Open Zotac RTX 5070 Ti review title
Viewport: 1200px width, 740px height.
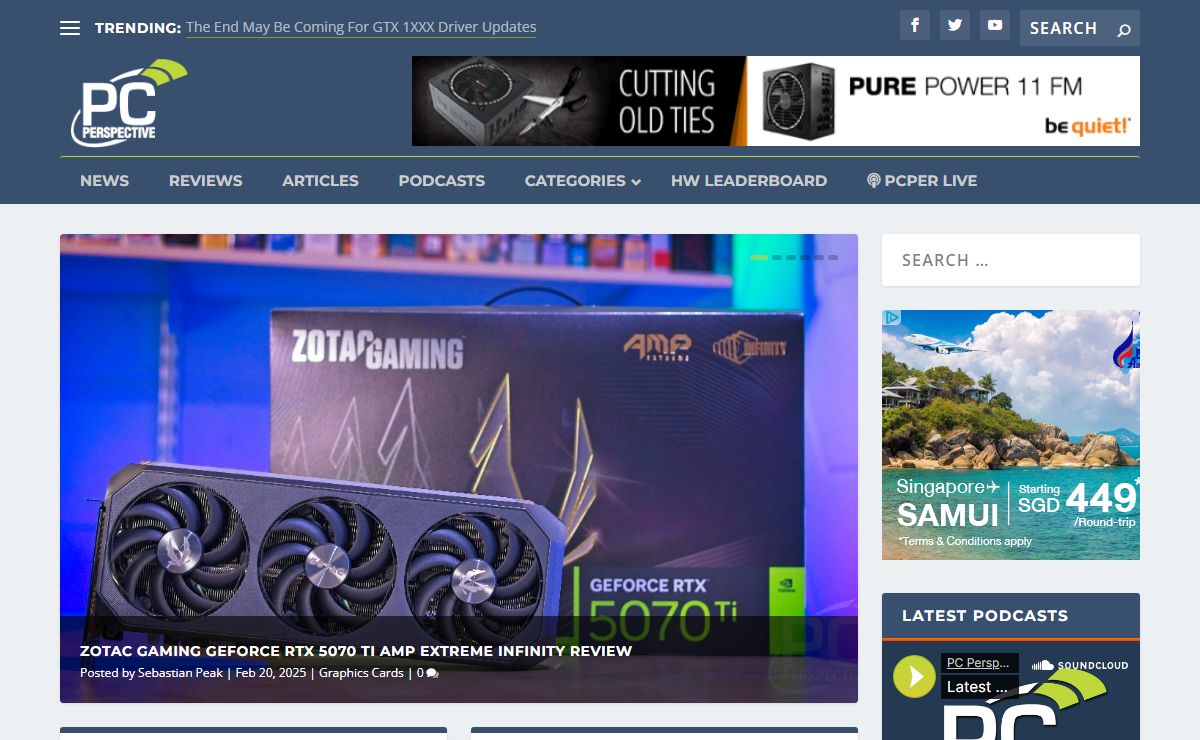point(356,651)
